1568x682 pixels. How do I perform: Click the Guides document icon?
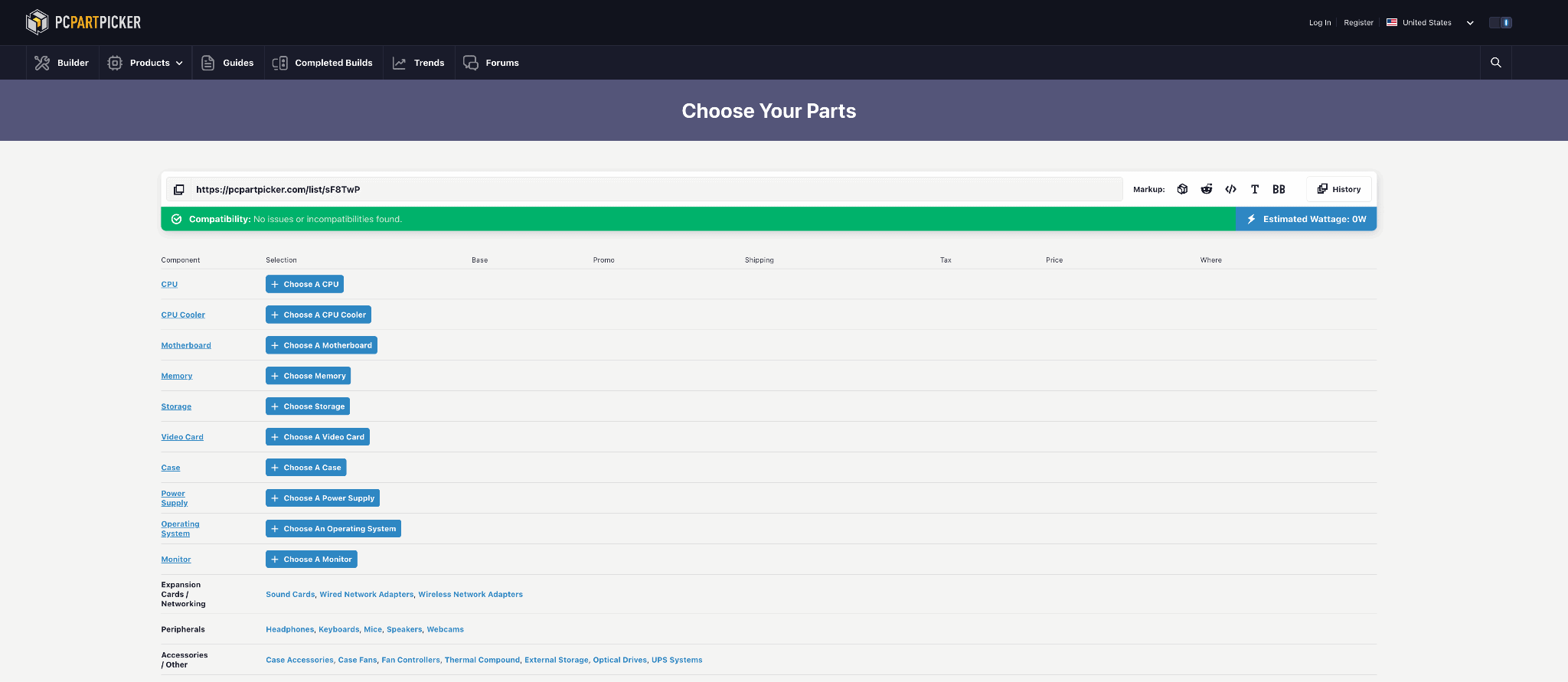click(x=207, y=63)
